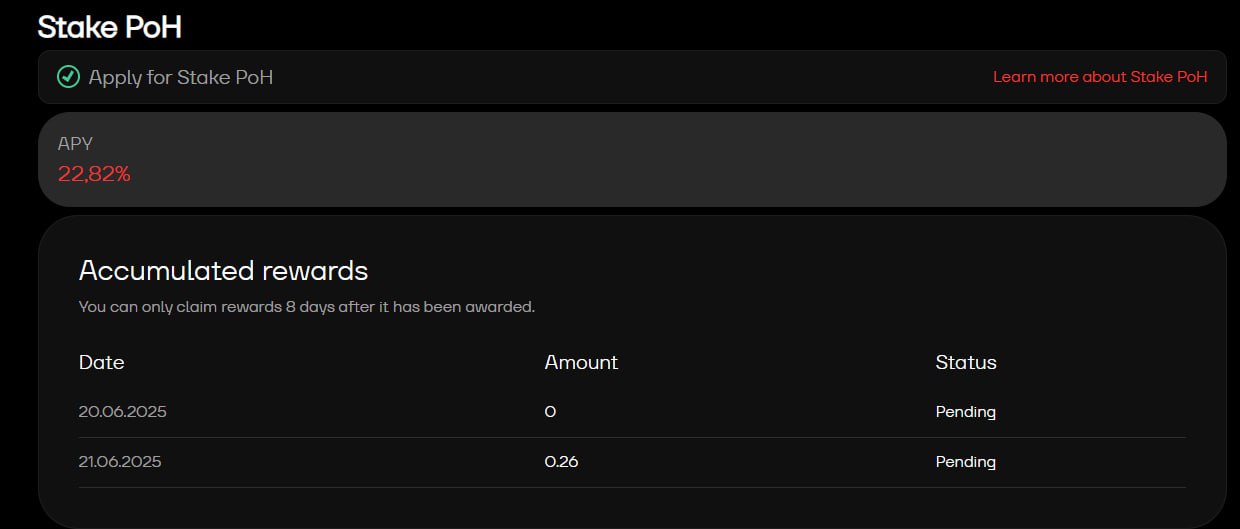This screenshot has width=1240, height=529.
Task: Click blank middle of Apply for Stake PoH bar
Action: tap(630, 77)
